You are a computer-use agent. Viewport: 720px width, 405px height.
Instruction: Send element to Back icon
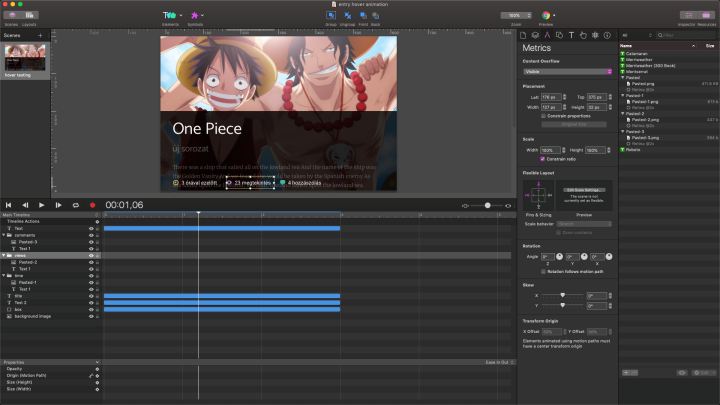(376, 16)
